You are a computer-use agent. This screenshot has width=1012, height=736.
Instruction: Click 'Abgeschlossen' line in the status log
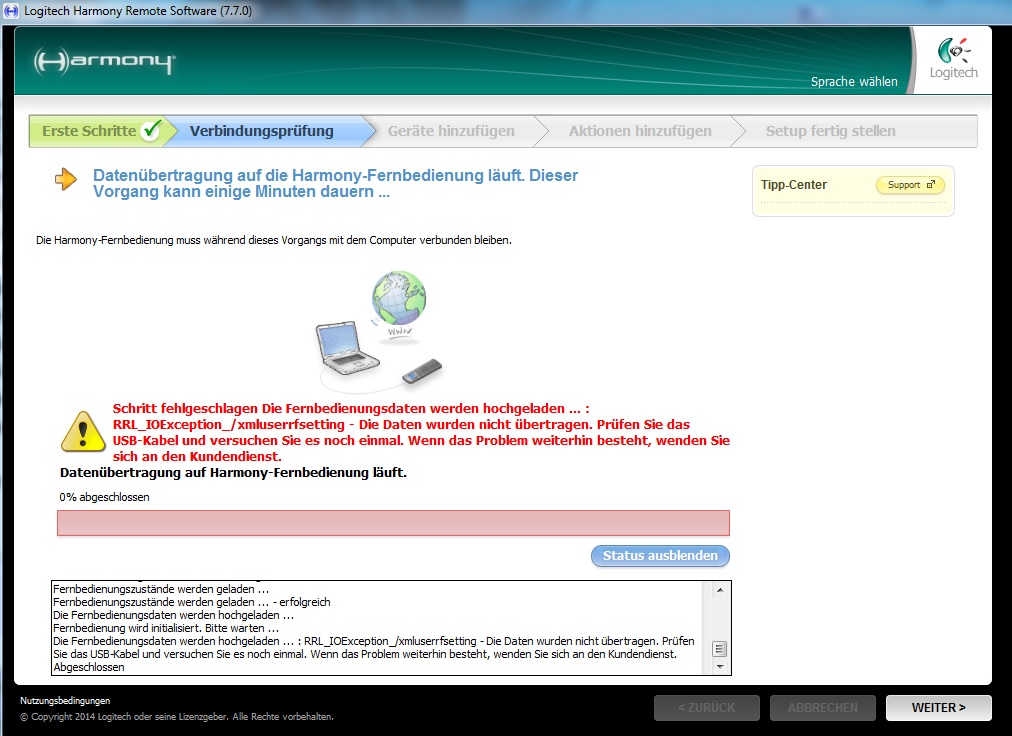coord(89,667)
